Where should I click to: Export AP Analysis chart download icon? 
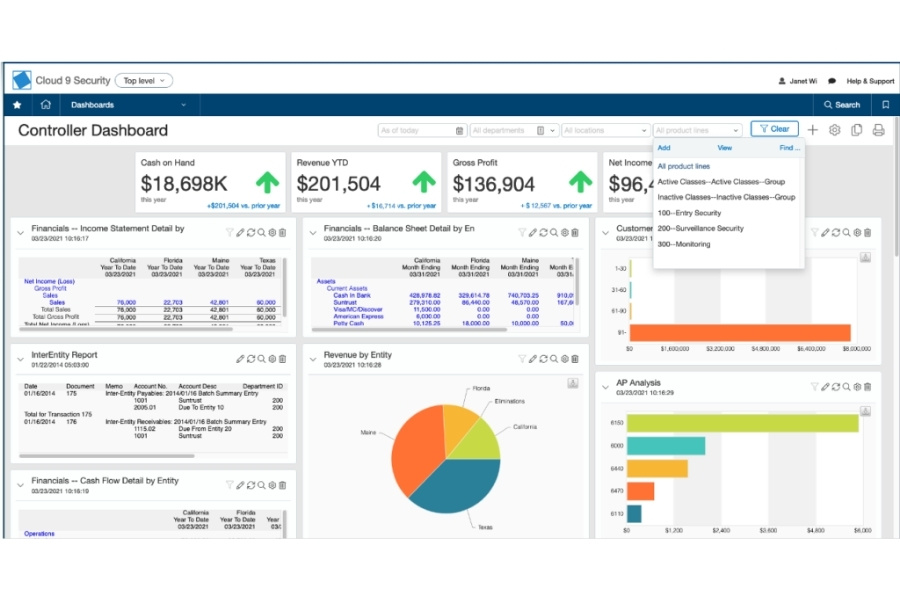[866, 411]
